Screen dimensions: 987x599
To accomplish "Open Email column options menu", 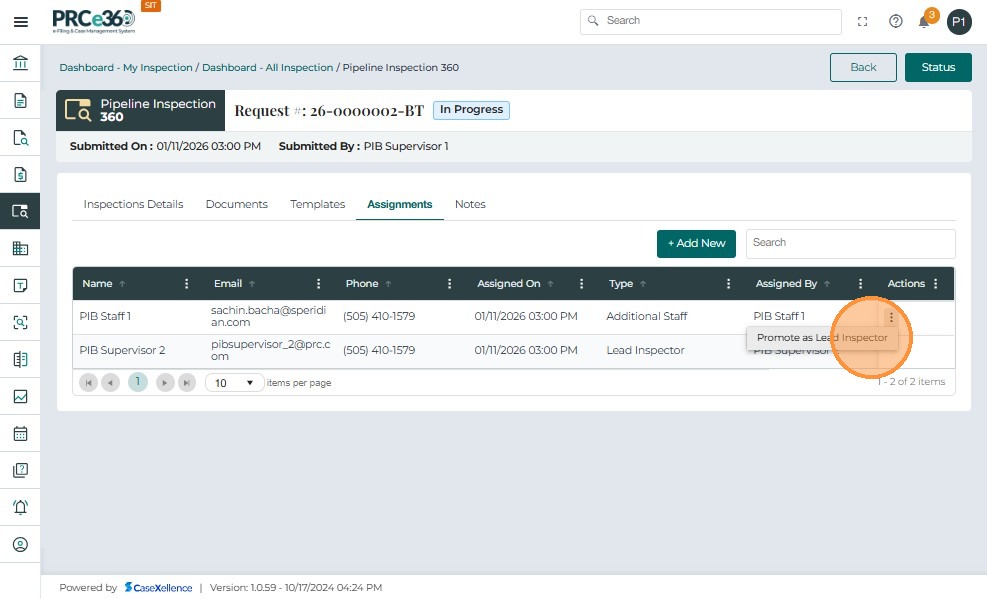I will (x=319, y=284).
